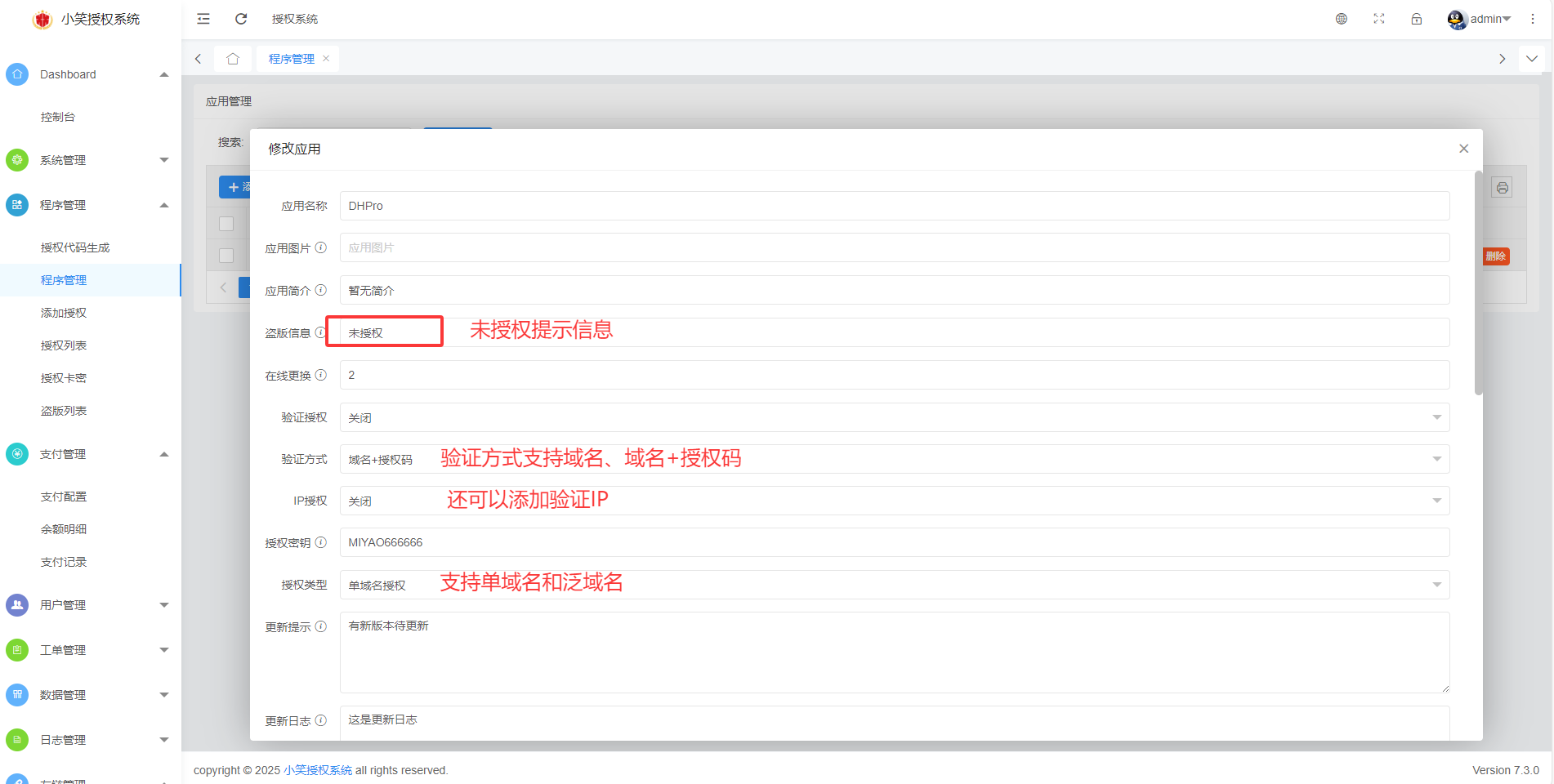Select the 支付管理 icon in the sidebar
The image size is (1554, 784).
tap(16, 453)
